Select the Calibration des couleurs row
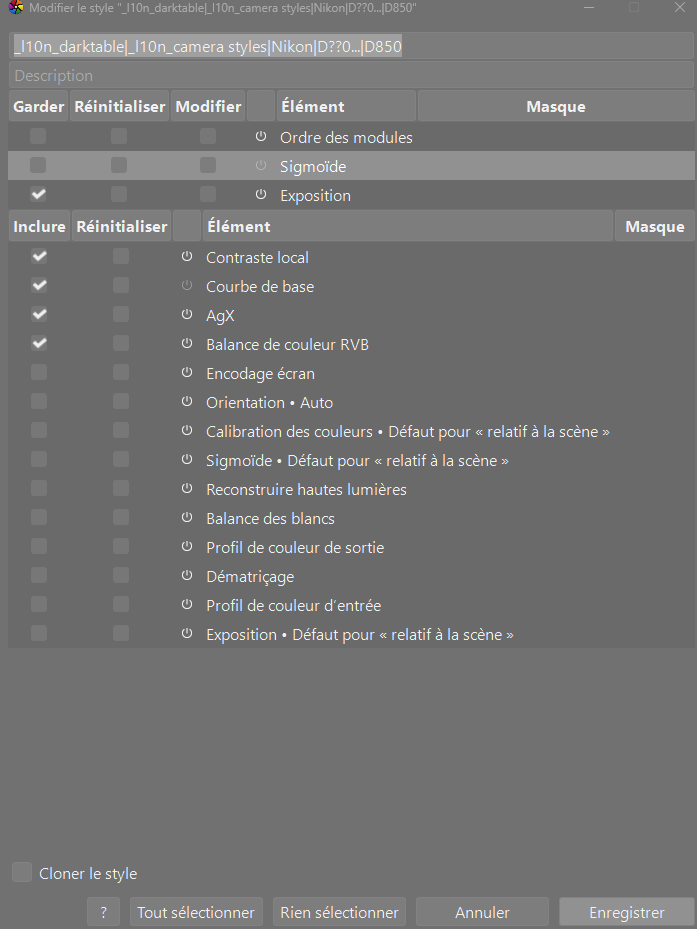The width and height of the screenshot is (697, 929). pos(351,431)
